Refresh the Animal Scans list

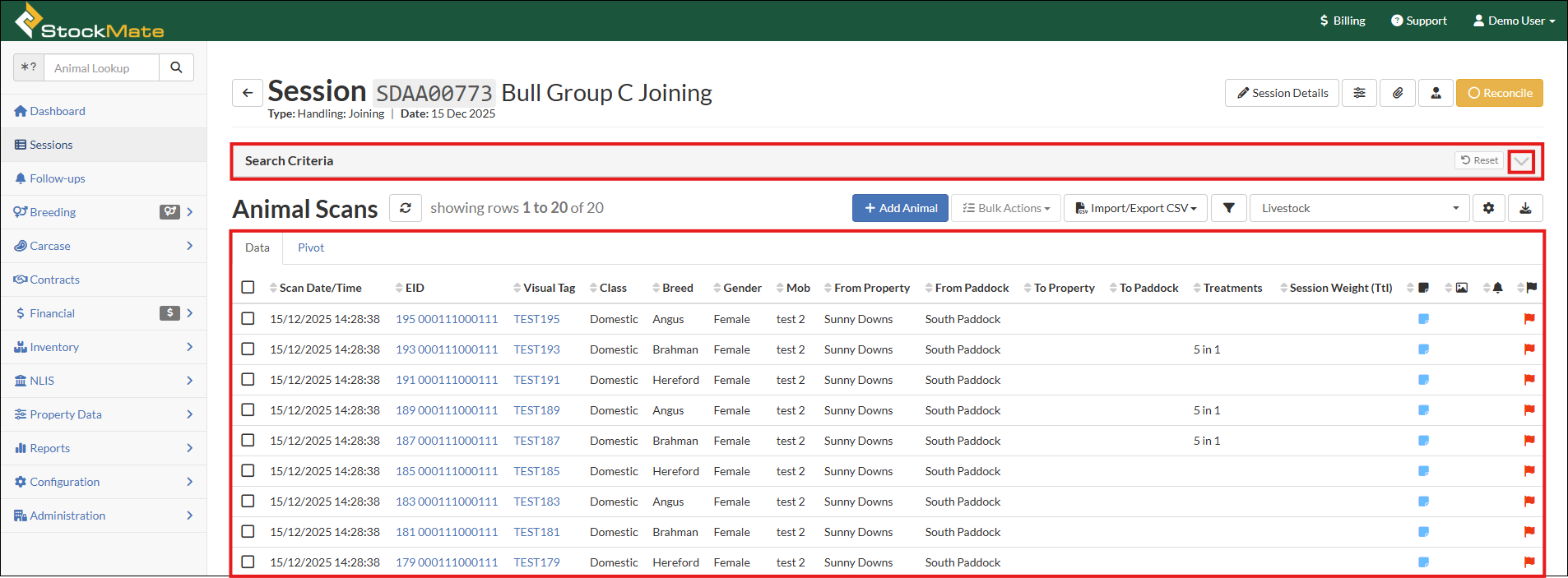coord(406,208)
